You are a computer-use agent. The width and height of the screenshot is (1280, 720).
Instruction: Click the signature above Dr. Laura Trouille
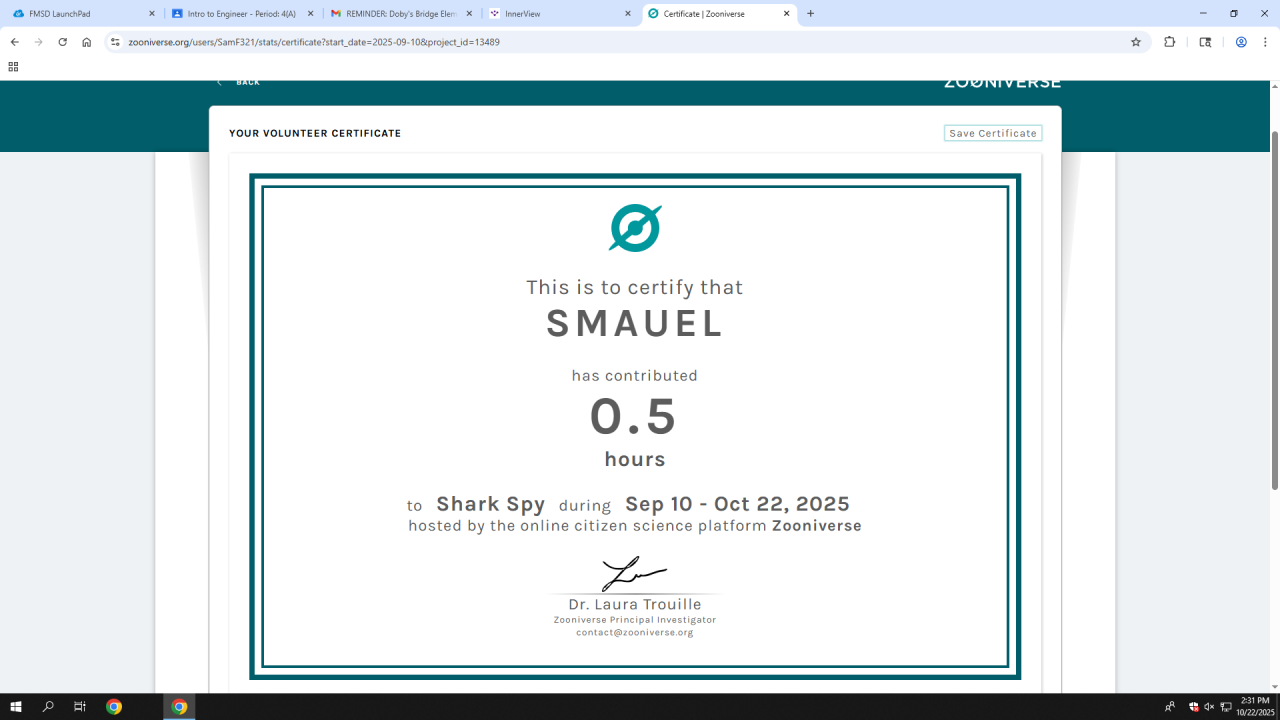[x=634, y=574]
